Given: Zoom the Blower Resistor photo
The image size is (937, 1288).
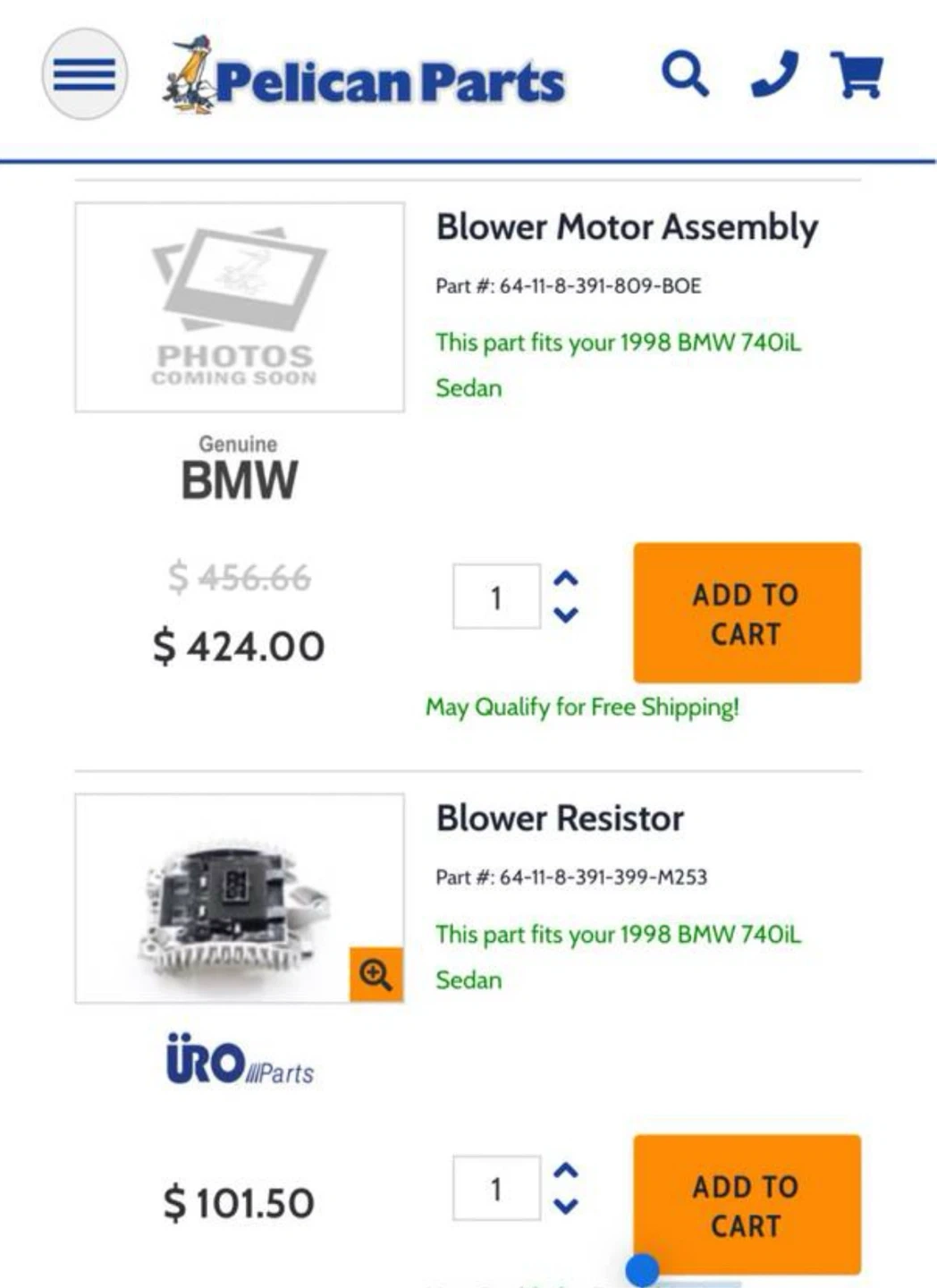Looking at the screenshot, I should pyautogui.click(x=376, y=974).
